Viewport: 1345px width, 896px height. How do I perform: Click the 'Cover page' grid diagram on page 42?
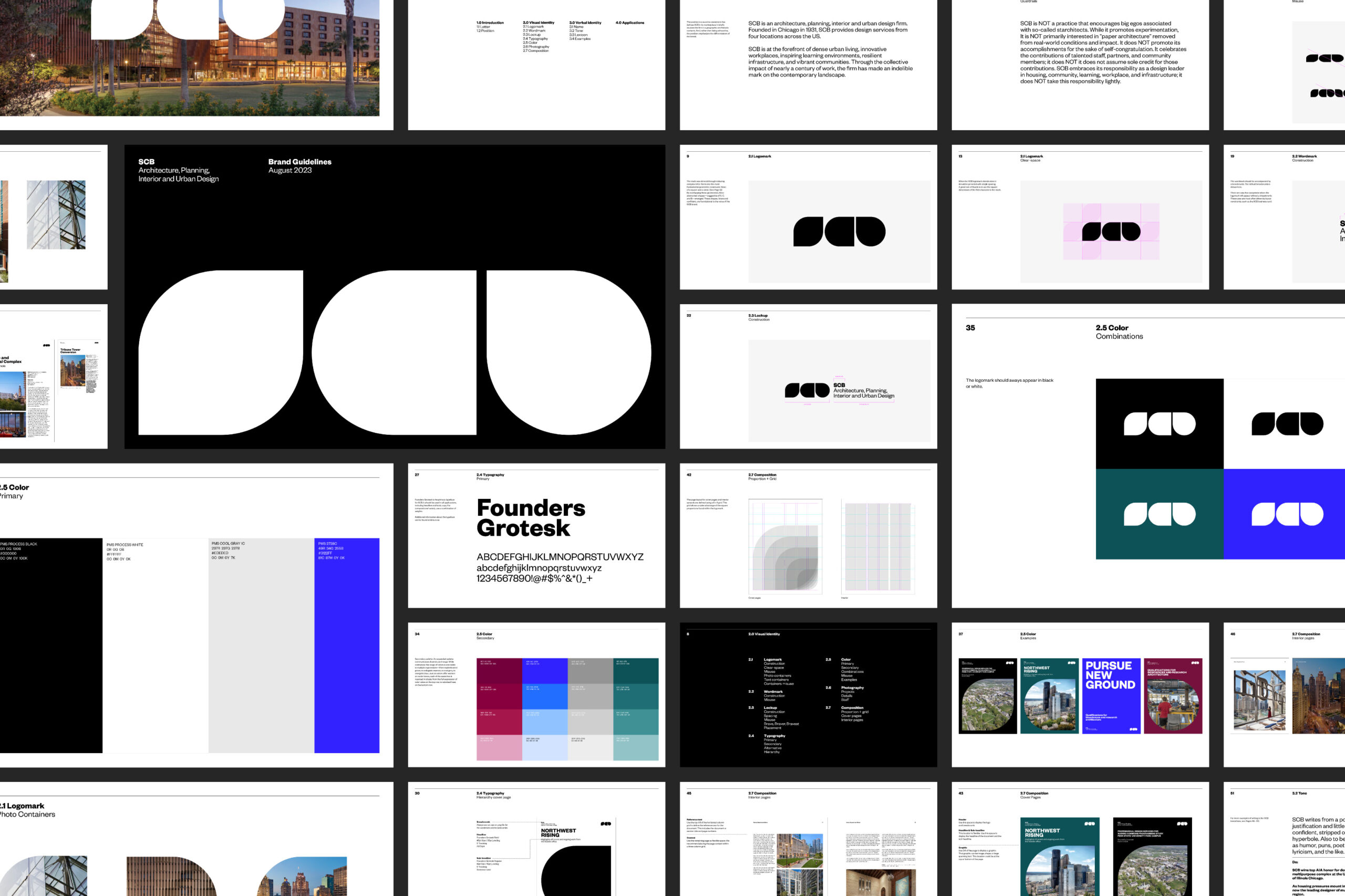(x=785, y=547)
